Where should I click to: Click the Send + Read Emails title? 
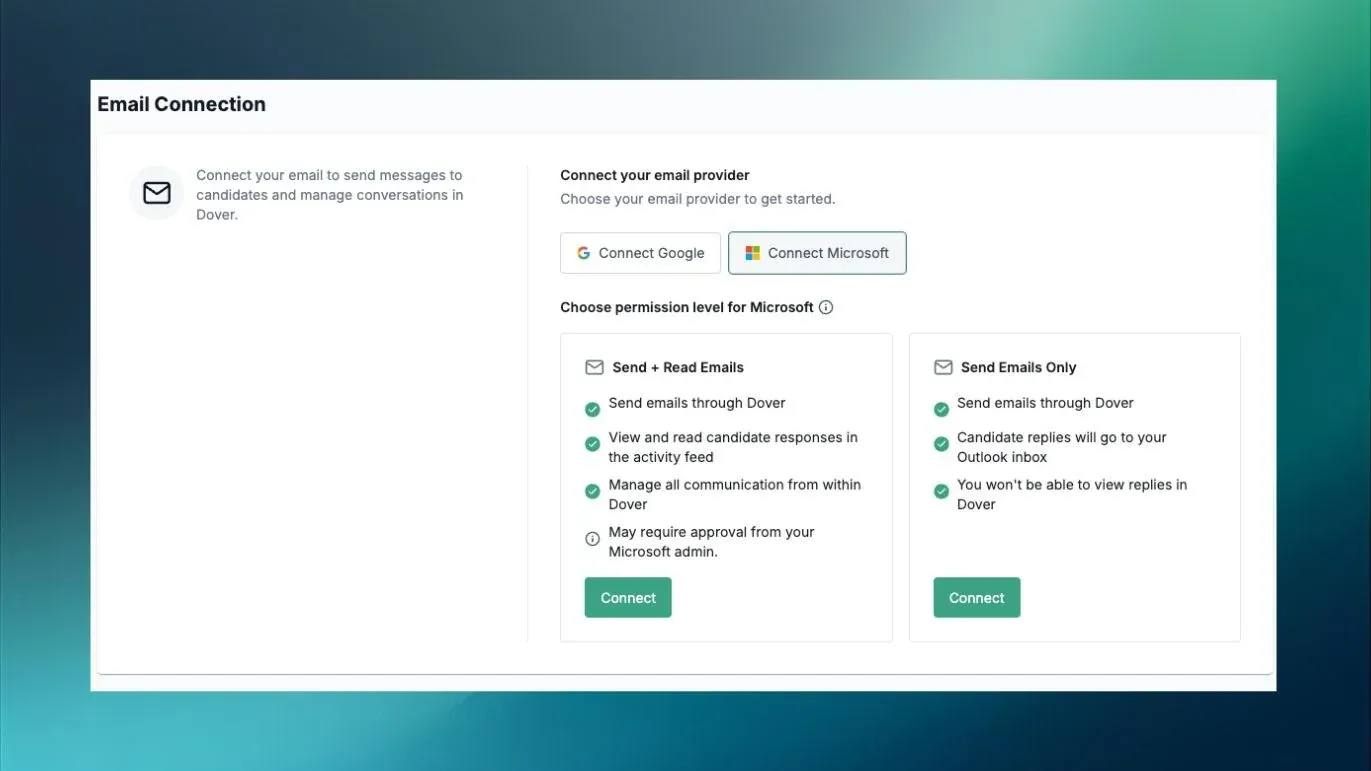[678, 368]
